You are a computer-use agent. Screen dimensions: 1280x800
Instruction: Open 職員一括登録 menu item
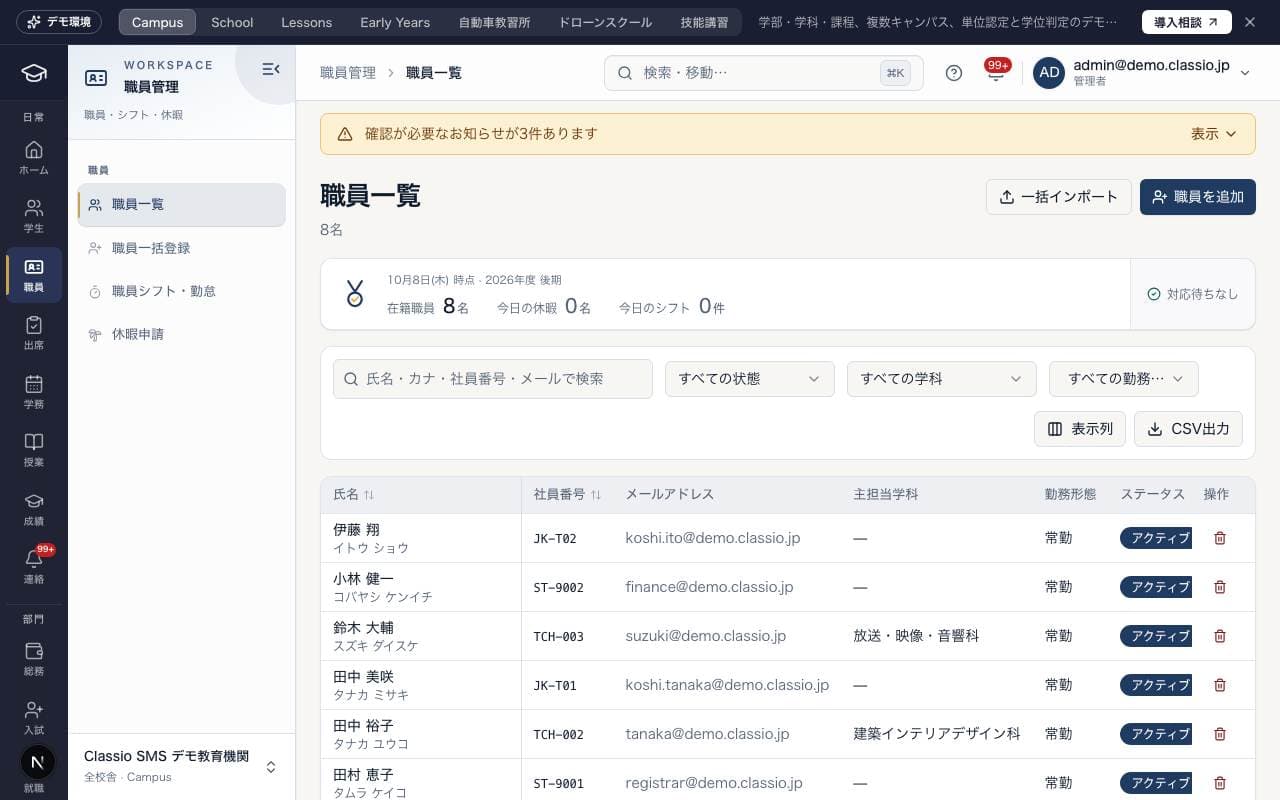tap(181, 248)
